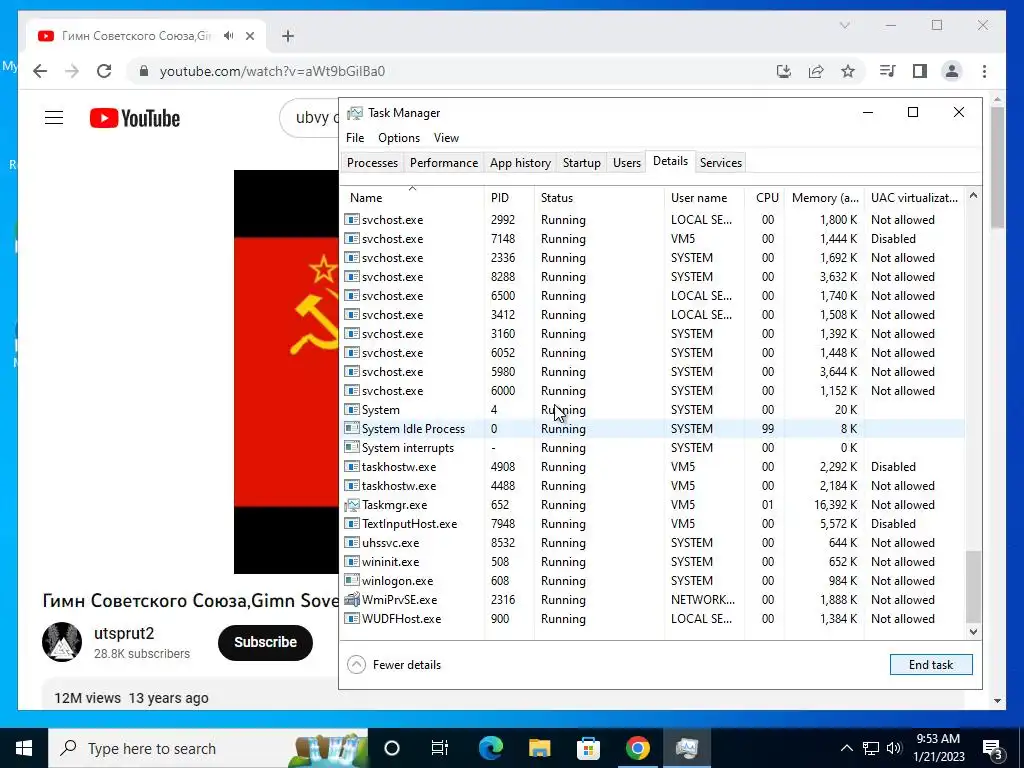Open the Chrome tab search chevron

click(x=844, y=25)
